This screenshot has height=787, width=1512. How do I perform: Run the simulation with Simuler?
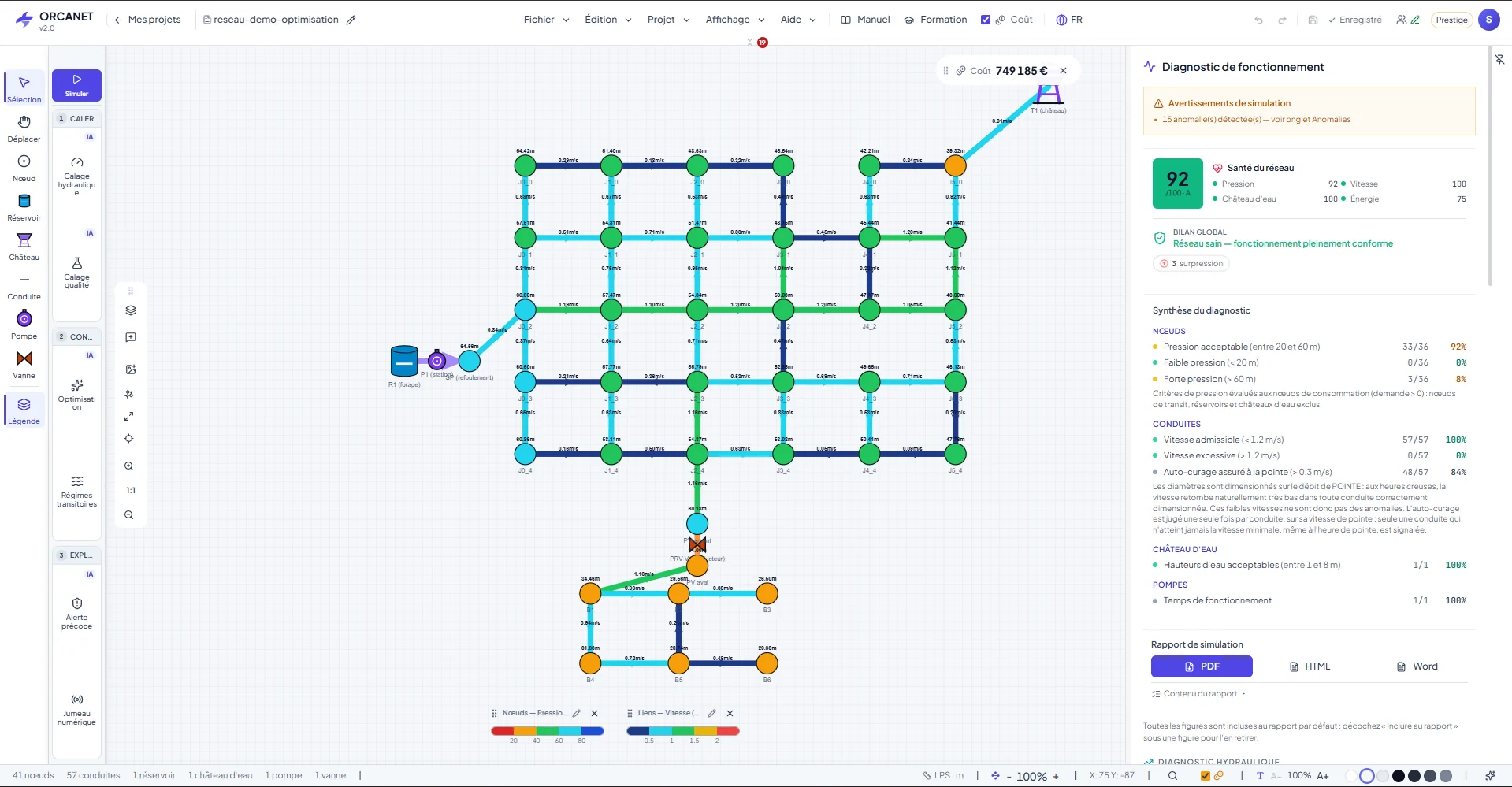point(76,85)
